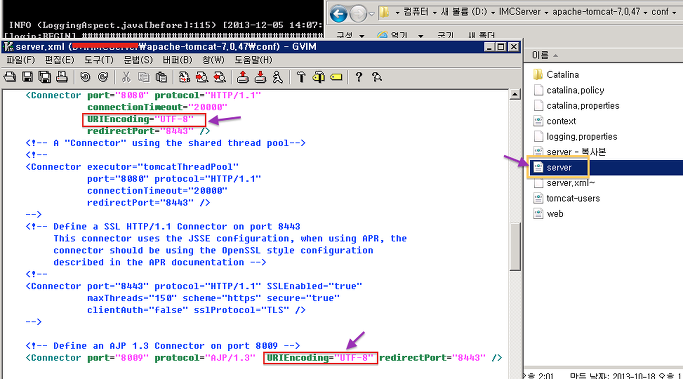Viewport: 683px width, 379px height.
Task: Place cursor on sslProtocol="TLS" text
Action: point(241,310)
